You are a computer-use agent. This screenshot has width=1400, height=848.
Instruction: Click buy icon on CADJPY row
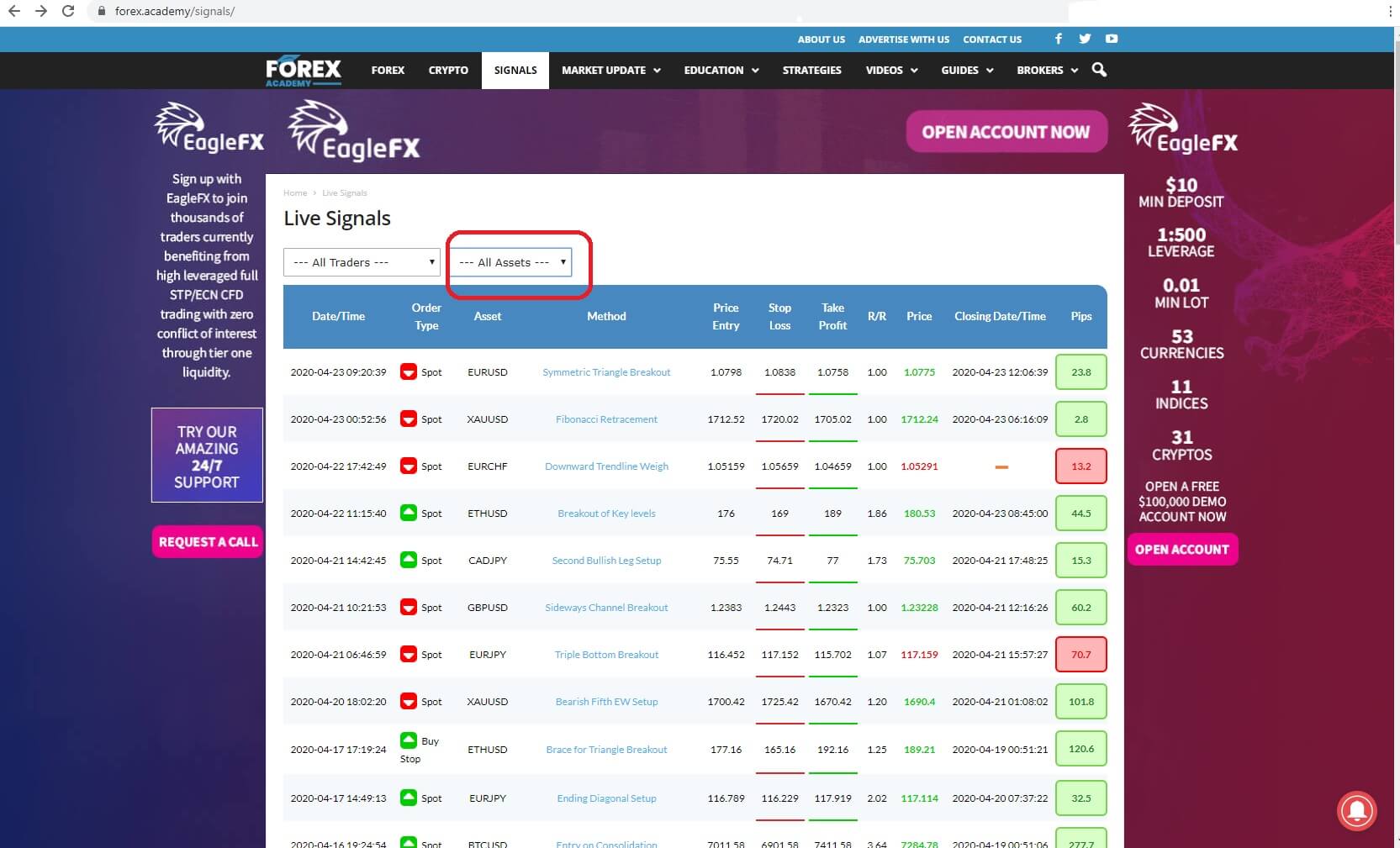[x=409, y=560]
